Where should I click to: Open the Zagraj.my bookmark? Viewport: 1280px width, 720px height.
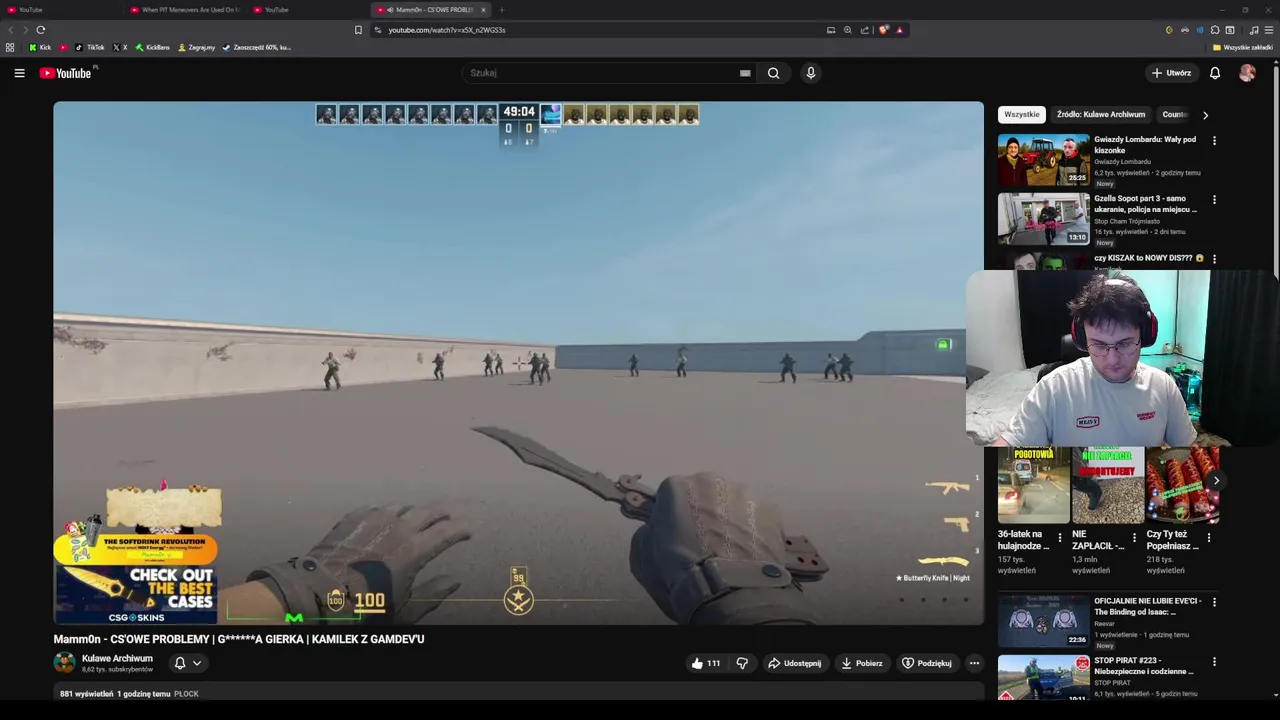point(196,47)
